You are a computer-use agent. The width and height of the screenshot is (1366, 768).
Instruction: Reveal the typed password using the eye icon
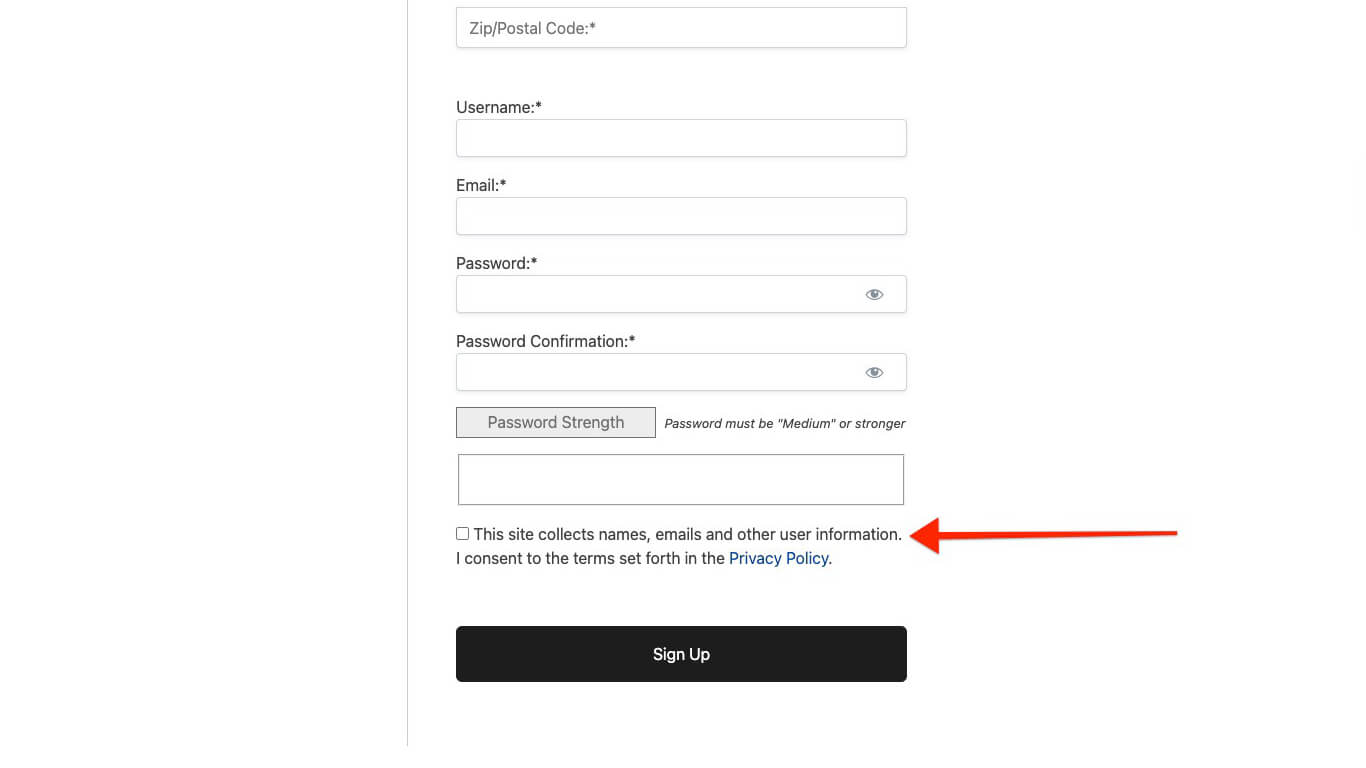[x=874, y=294]
